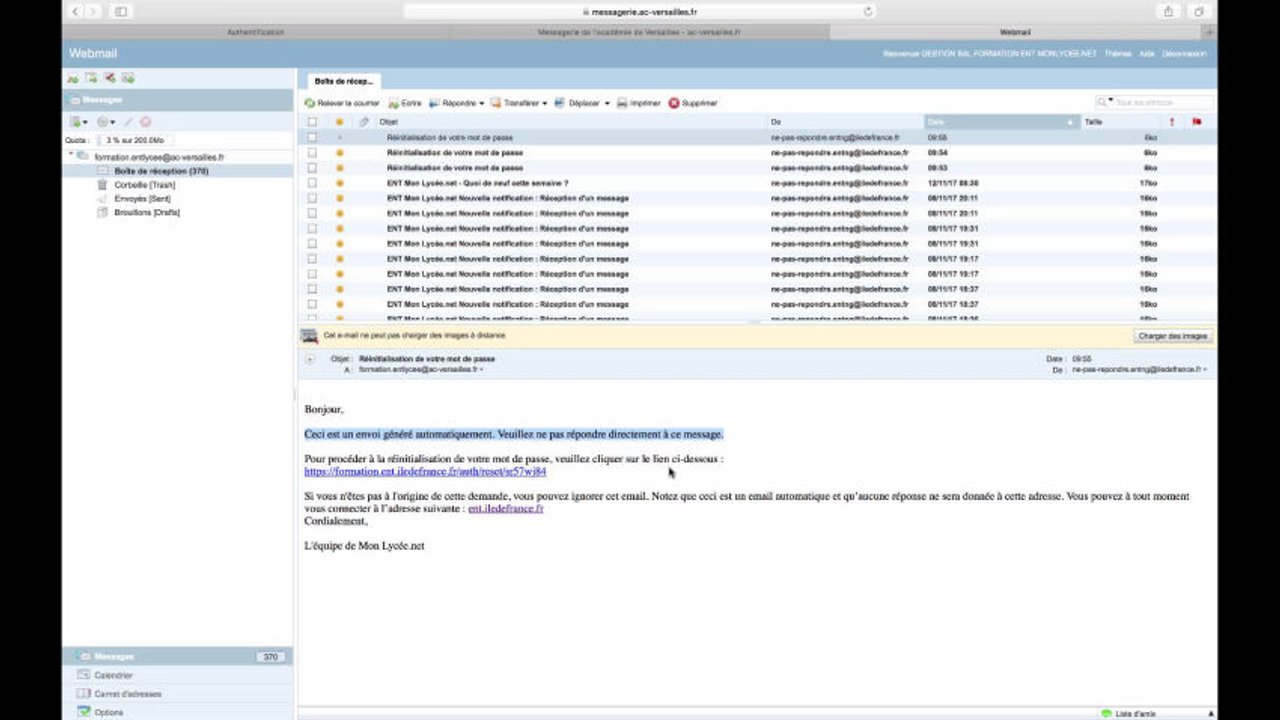Open the Thèmes menu in top bar

(x=1118, y=54)
